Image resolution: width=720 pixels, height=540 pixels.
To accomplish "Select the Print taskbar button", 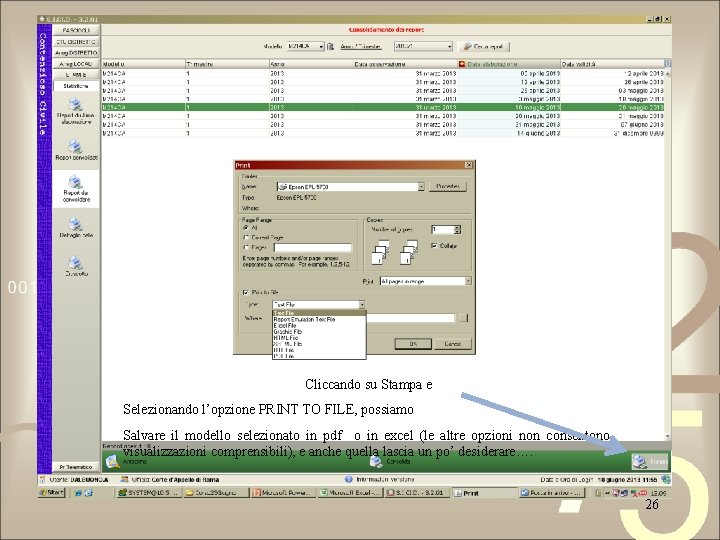I will point(484,493).
